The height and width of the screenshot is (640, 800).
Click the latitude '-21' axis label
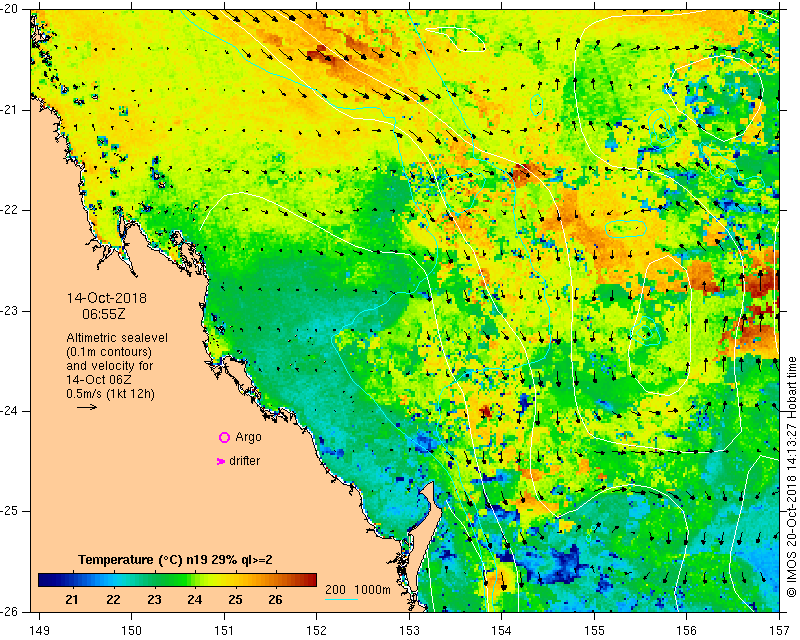tap(9, 110)
